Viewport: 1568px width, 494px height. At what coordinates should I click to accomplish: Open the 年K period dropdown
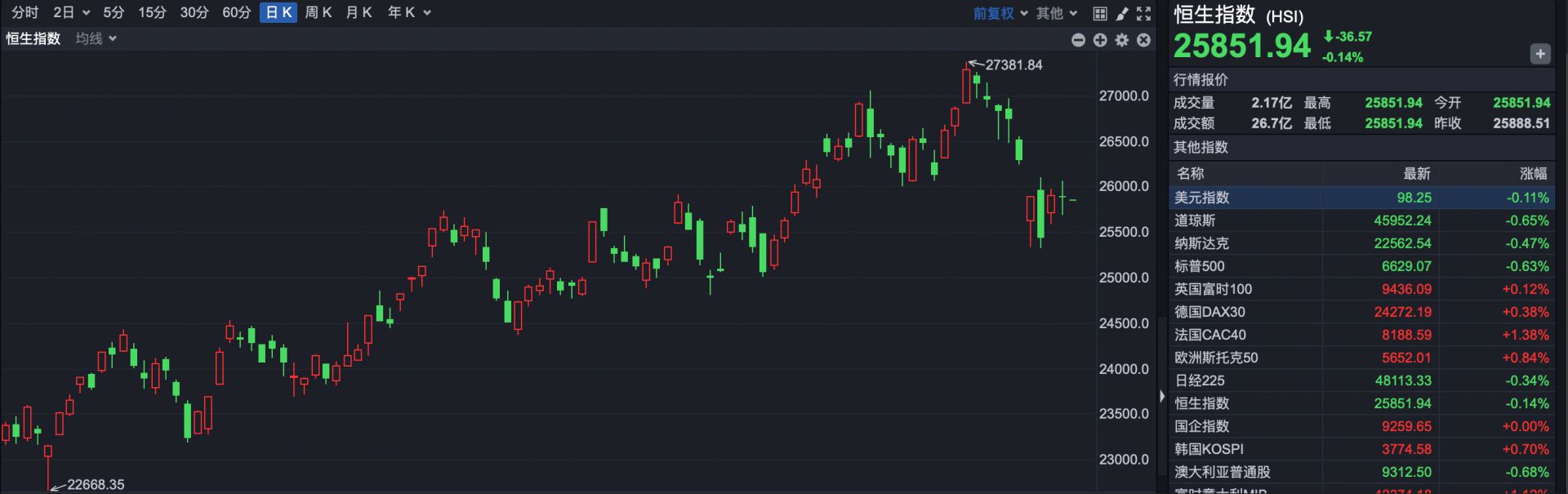tap(408, 13)
